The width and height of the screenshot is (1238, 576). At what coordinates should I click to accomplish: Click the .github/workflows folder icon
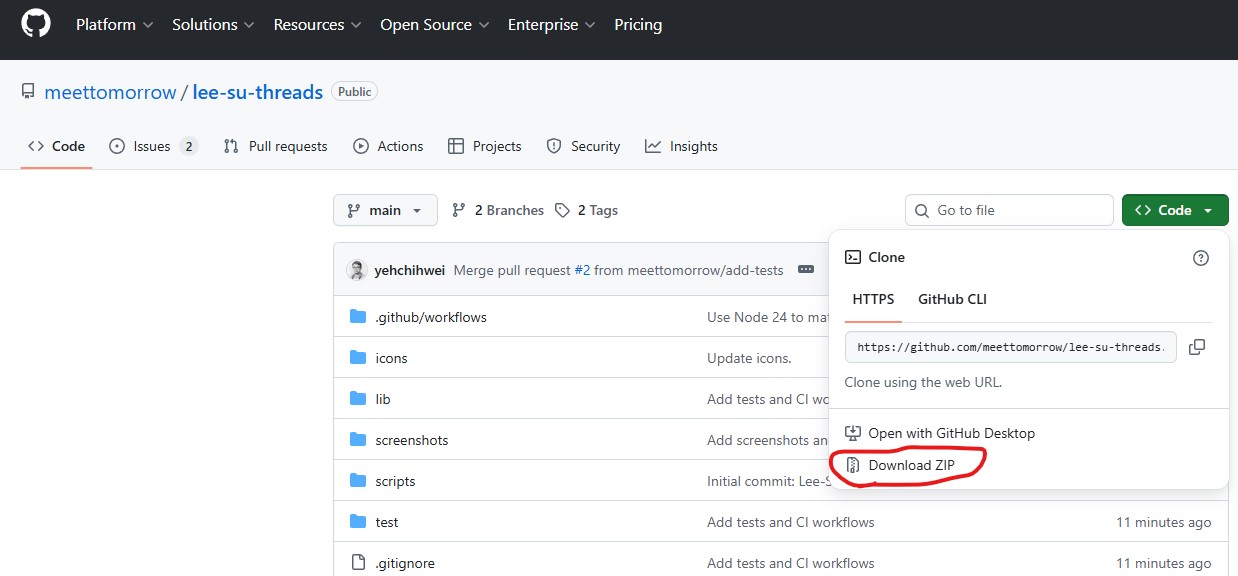point(358,317)
